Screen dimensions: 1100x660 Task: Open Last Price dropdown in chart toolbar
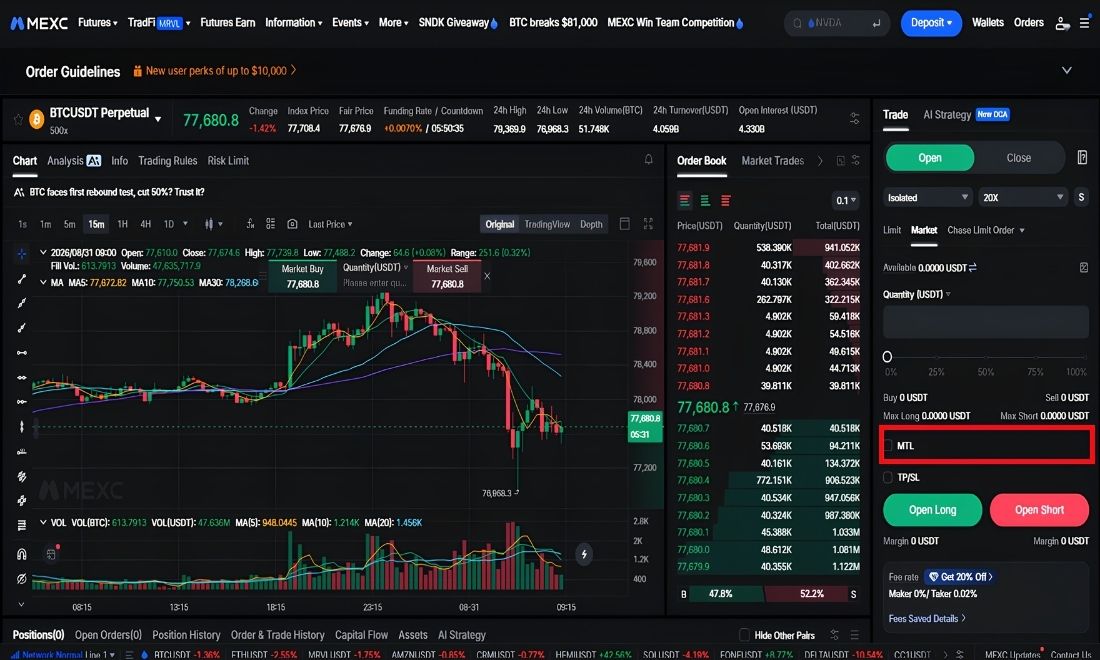coord(330,224)
